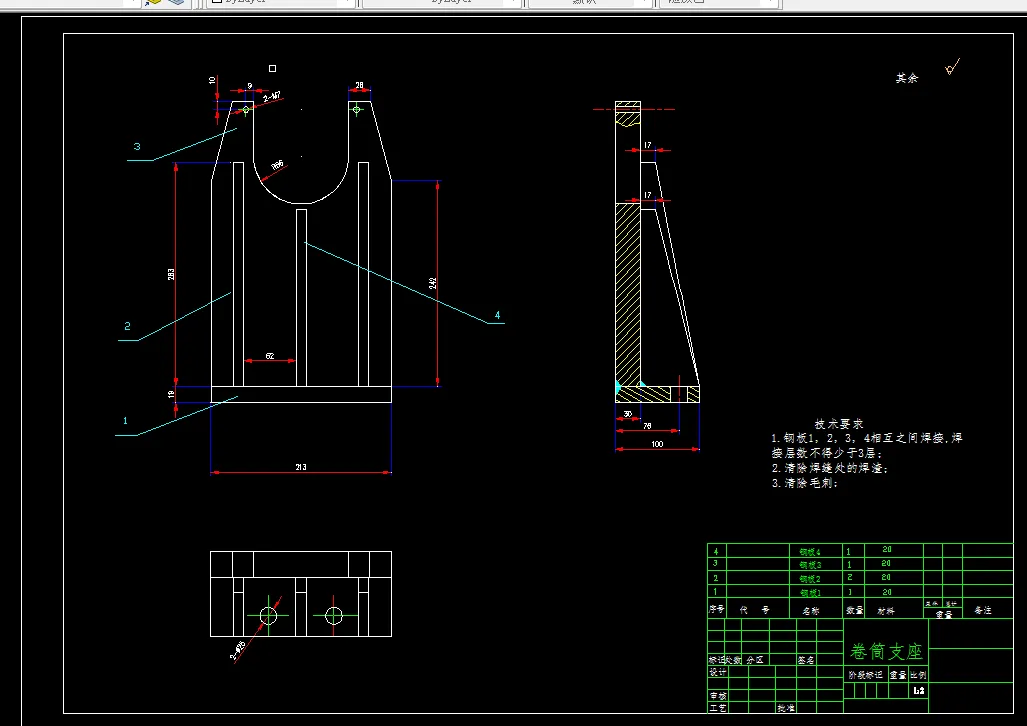Click the 审核 row label
Image resolution: width=1027 pixels, height=726 pixels.
coord(718,696)
